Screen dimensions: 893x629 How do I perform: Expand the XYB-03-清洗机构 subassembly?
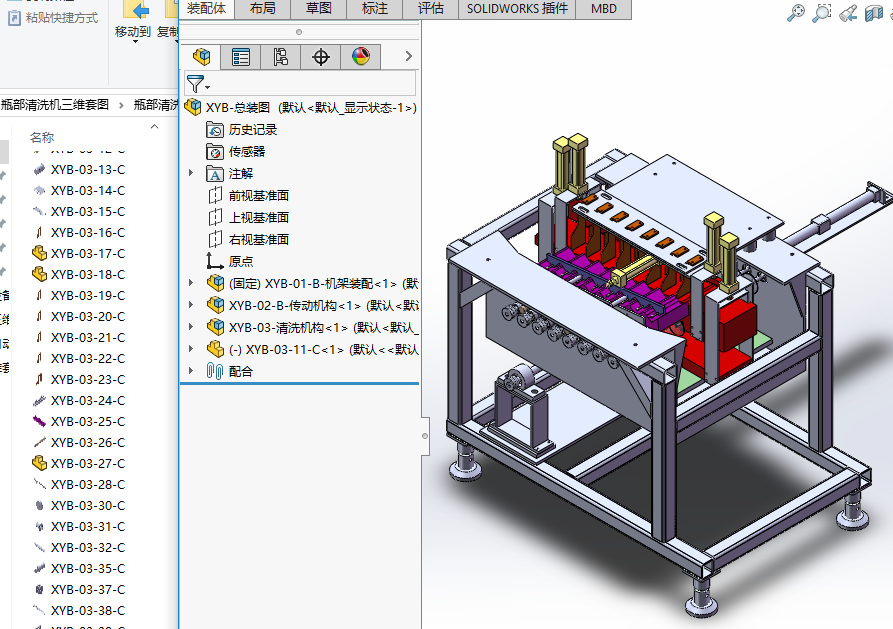pos(191,326)
